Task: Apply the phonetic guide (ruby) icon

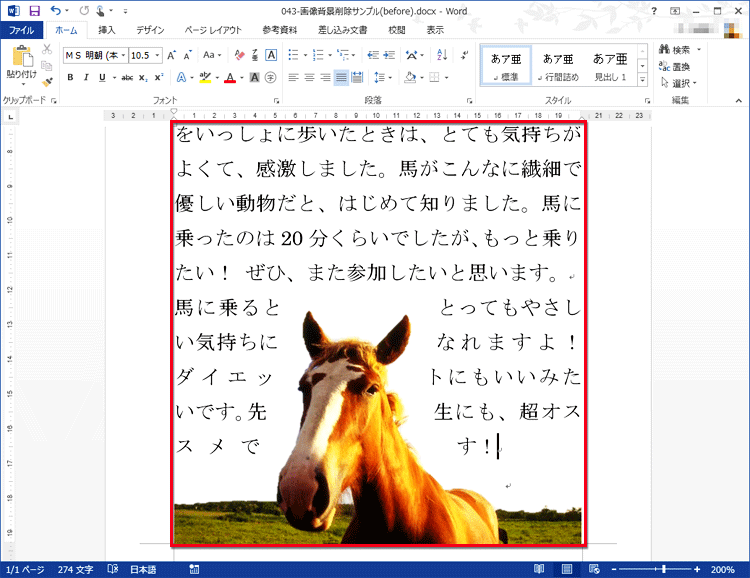Action: pyautogui.click(x=255, y=56)
